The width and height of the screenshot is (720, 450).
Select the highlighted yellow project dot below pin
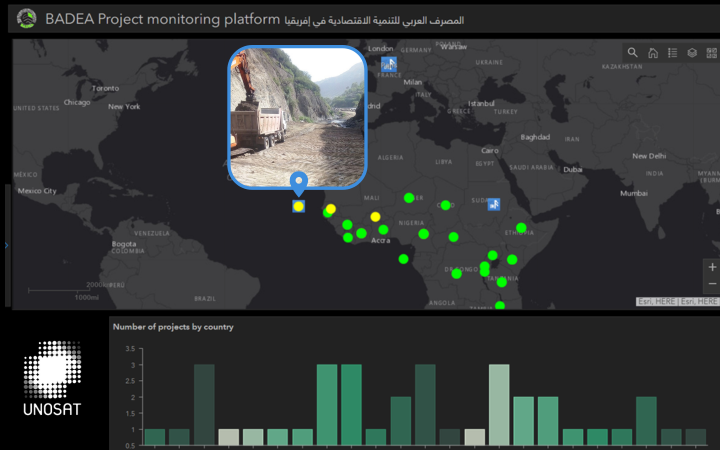(x=298, y=207)
